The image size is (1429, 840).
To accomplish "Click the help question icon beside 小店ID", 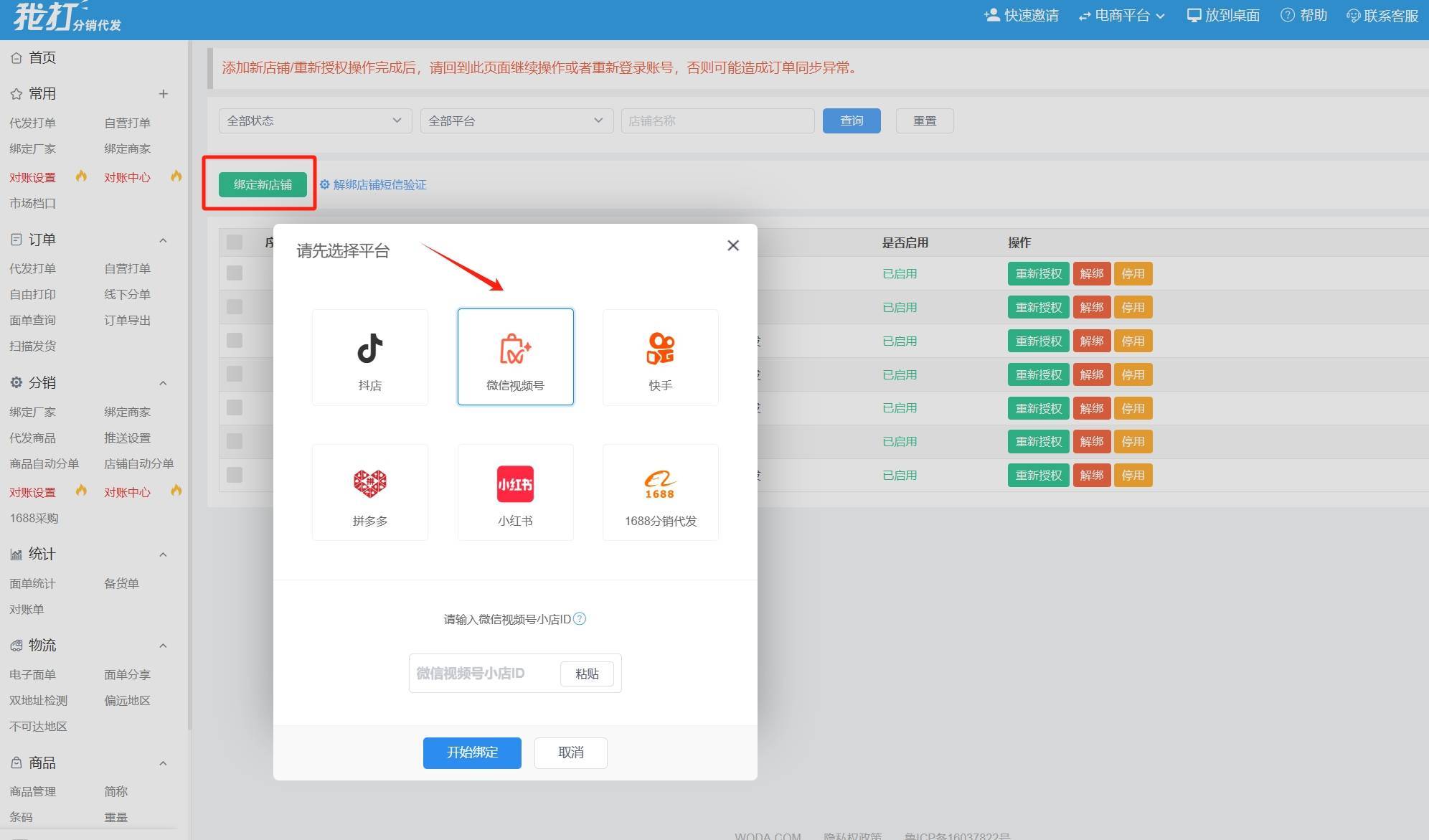I will pos(580,618).
